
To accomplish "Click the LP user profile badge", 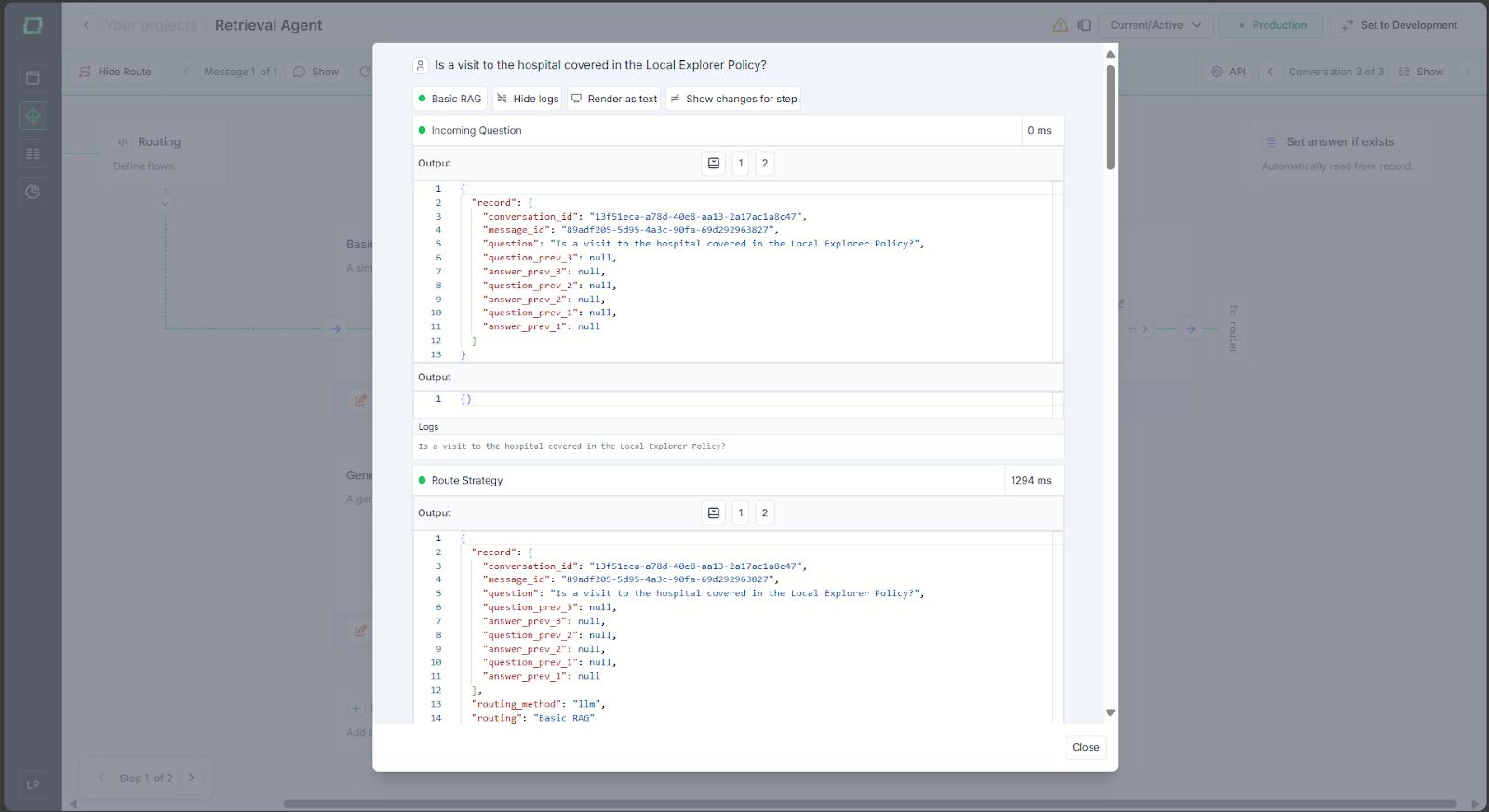I will [x=33, y=785].
